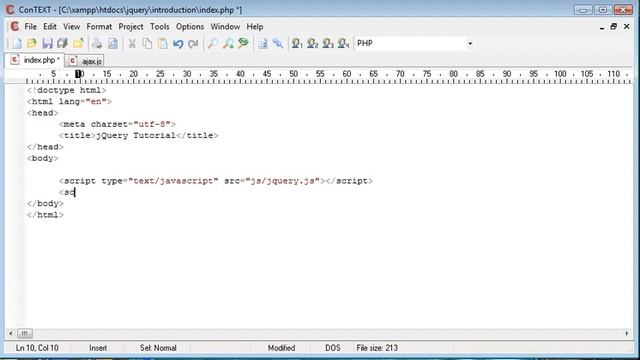Open the Window menu
The image size is (640, 360).
(x=225, y=27)
